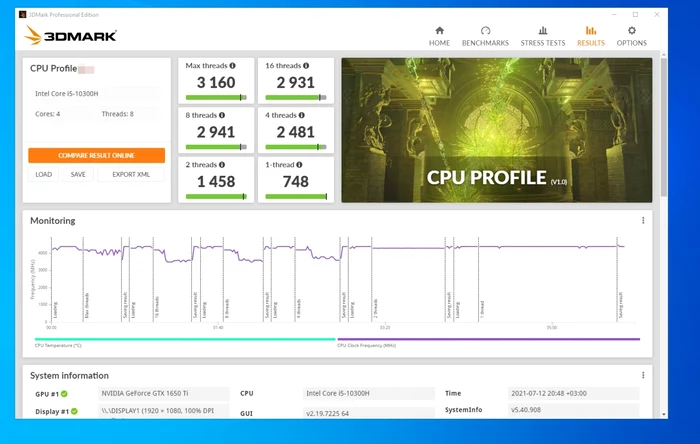Click the 8 threads info icon
This screenshot has width=700, height=444.
(x=222, y=115)
